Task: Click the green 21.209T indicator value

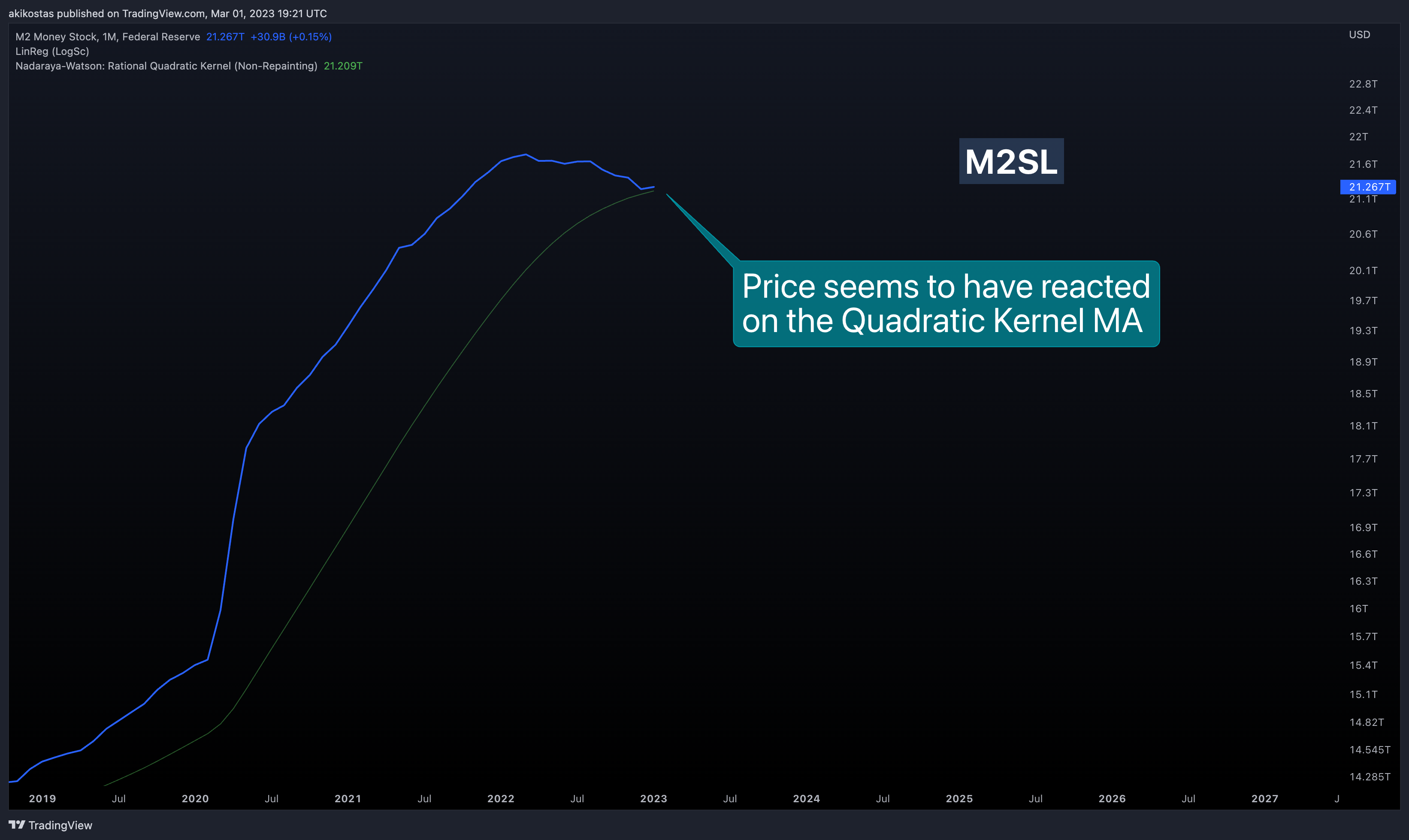Action: [343, 66]
